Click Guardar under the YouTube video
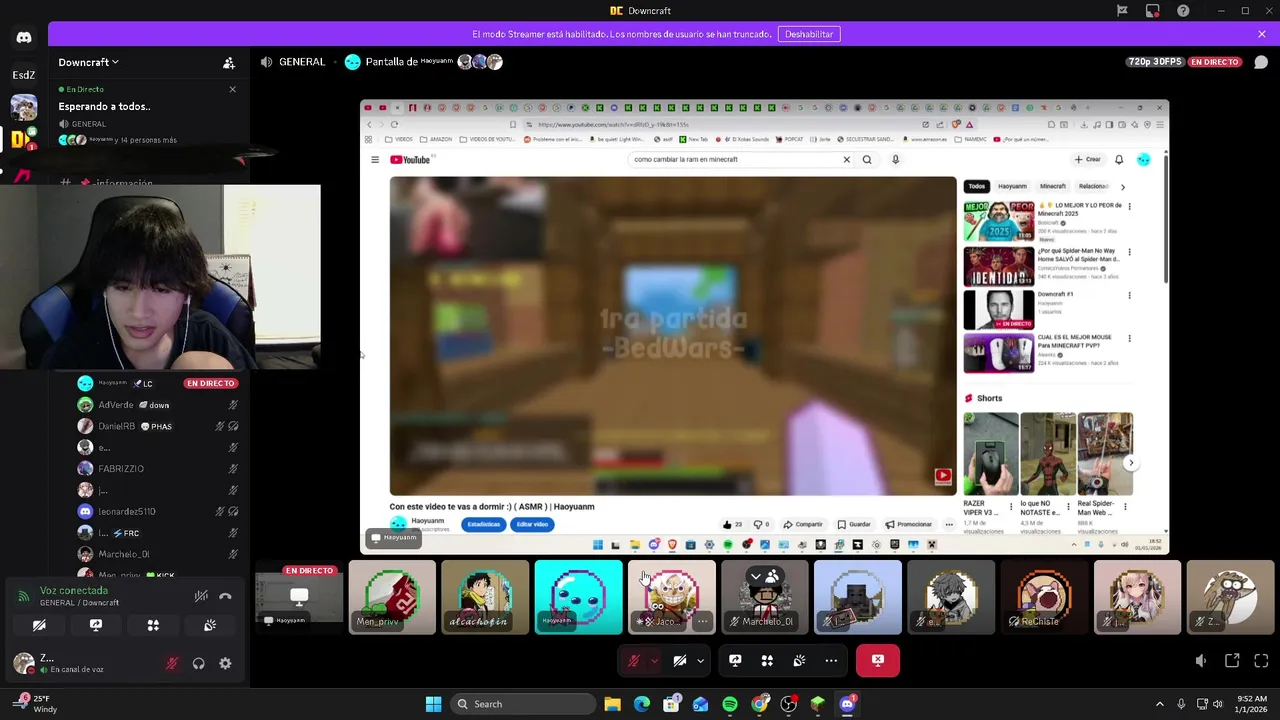Screen dimensions: 1280x720 tap(855, 524)
